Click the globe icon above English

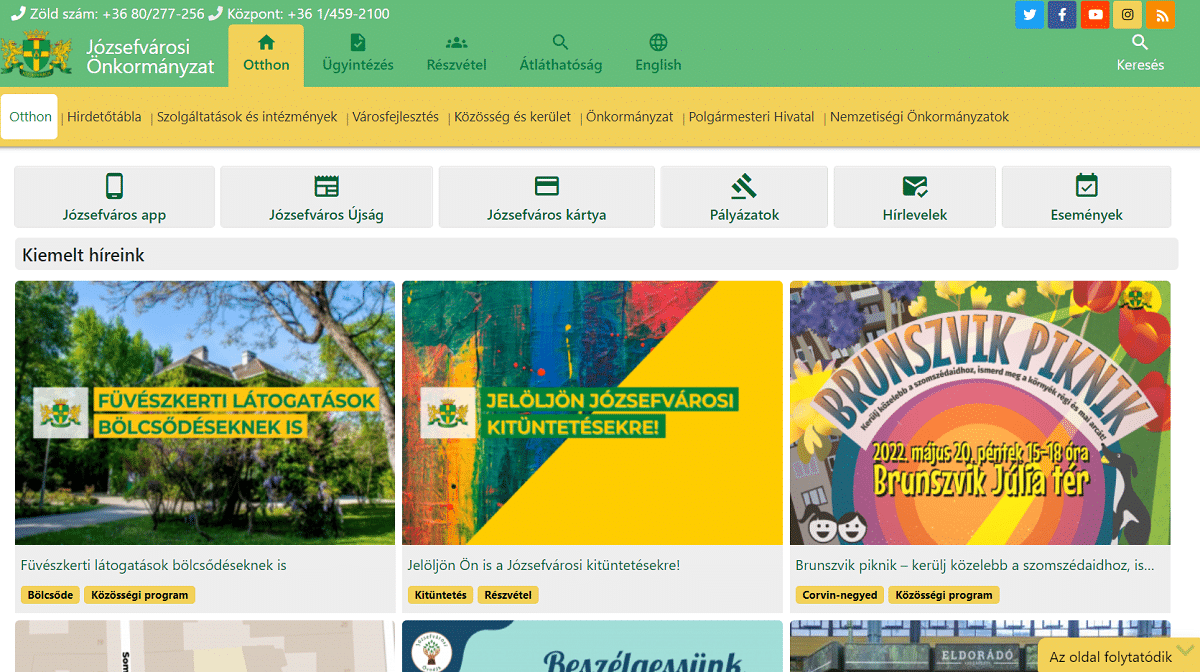[658, 42]
